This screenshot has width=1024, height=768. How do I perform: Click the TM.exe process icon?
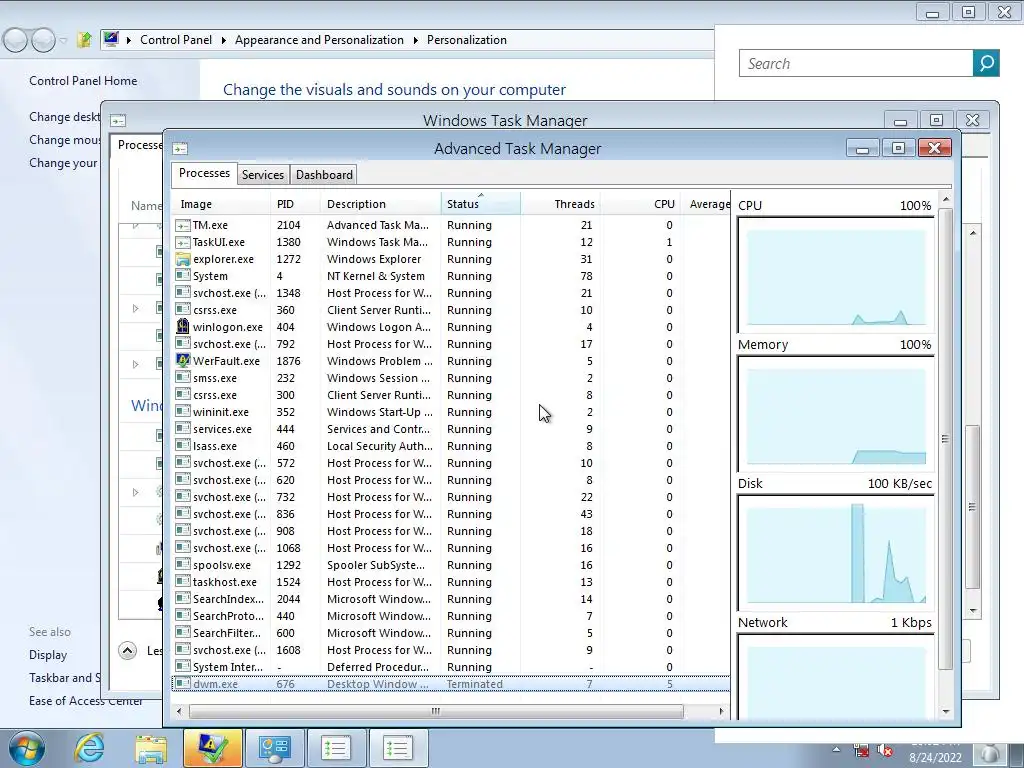pyautogui.click(x=183, y=225)
